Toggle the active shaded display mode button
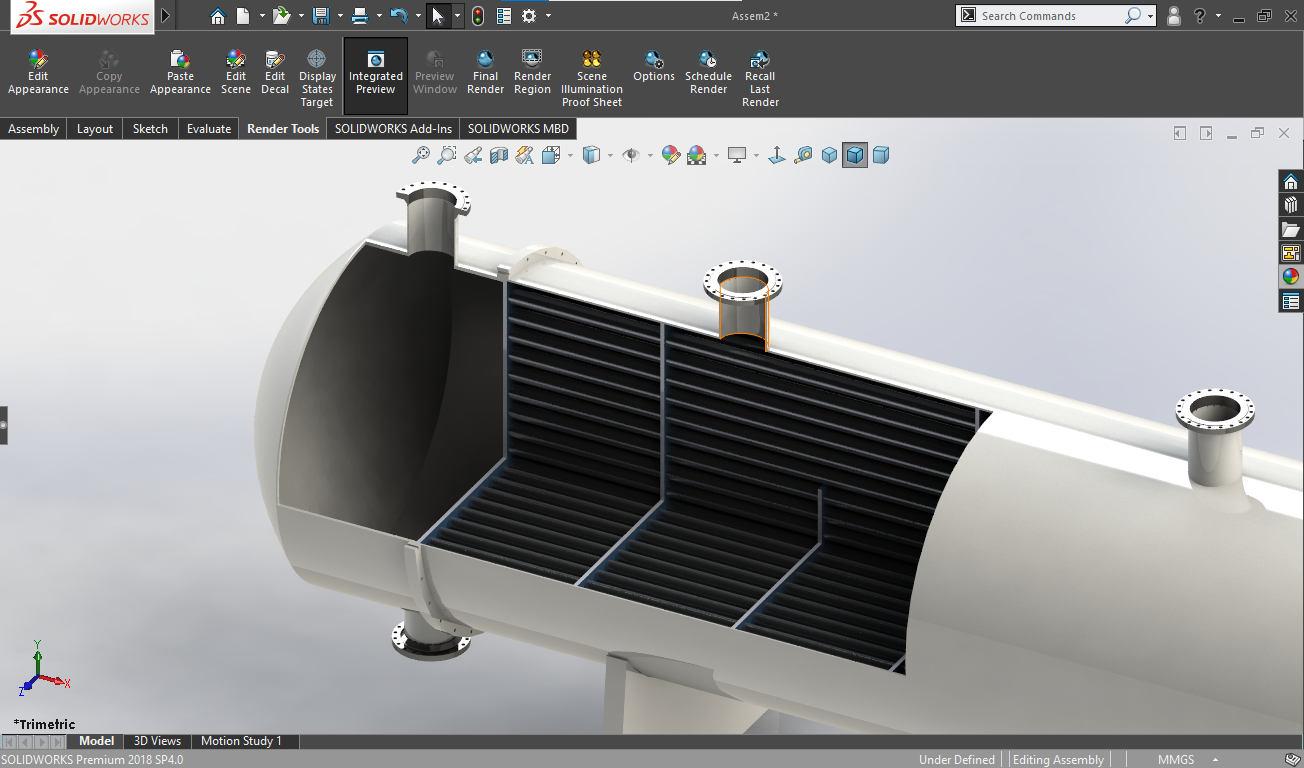Screen dimensions: 1304x768 854,155
